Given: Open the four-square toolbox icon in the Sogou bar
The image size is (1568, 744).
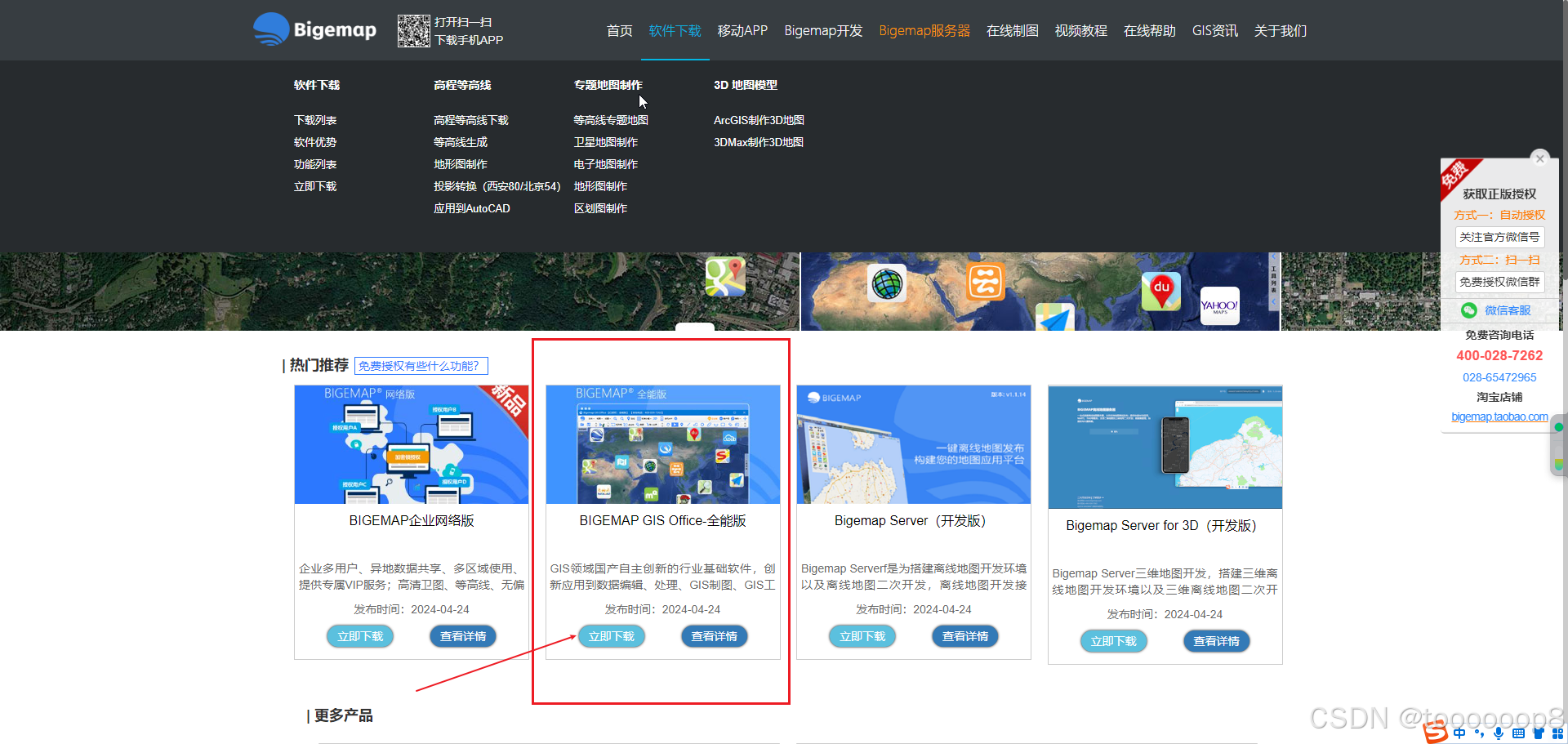Looking at the screenshot, I should [1557, 733].
